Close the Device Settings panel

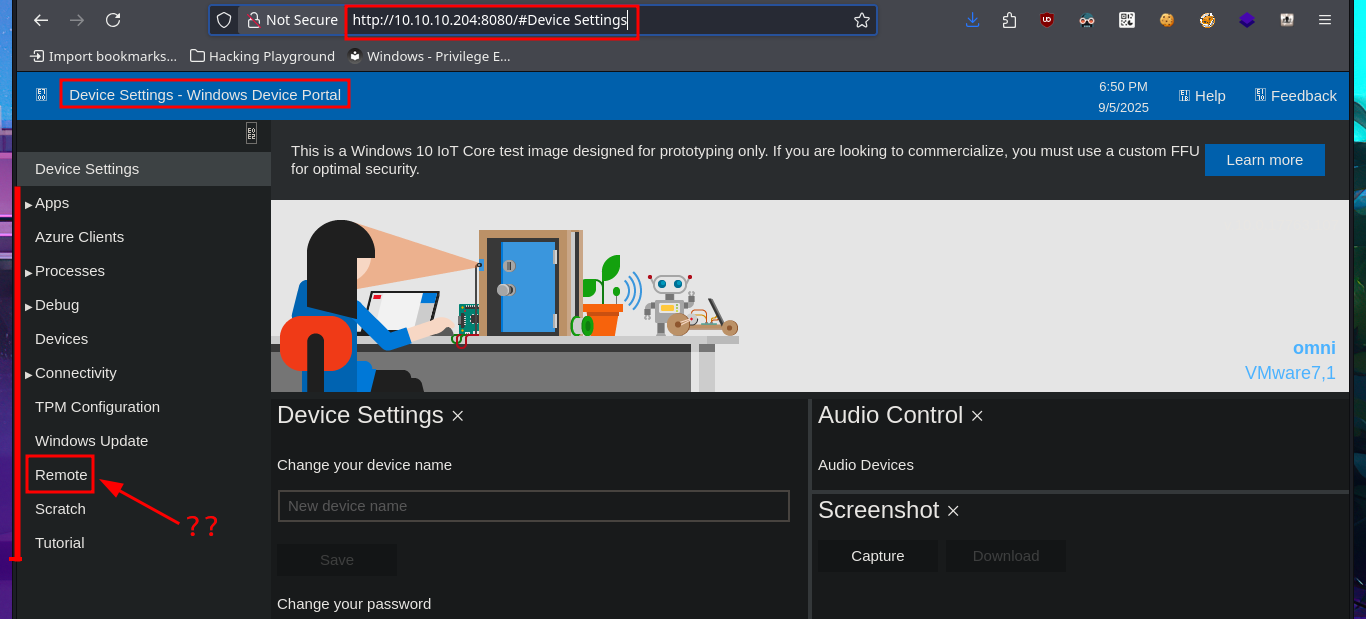(457, 416)
